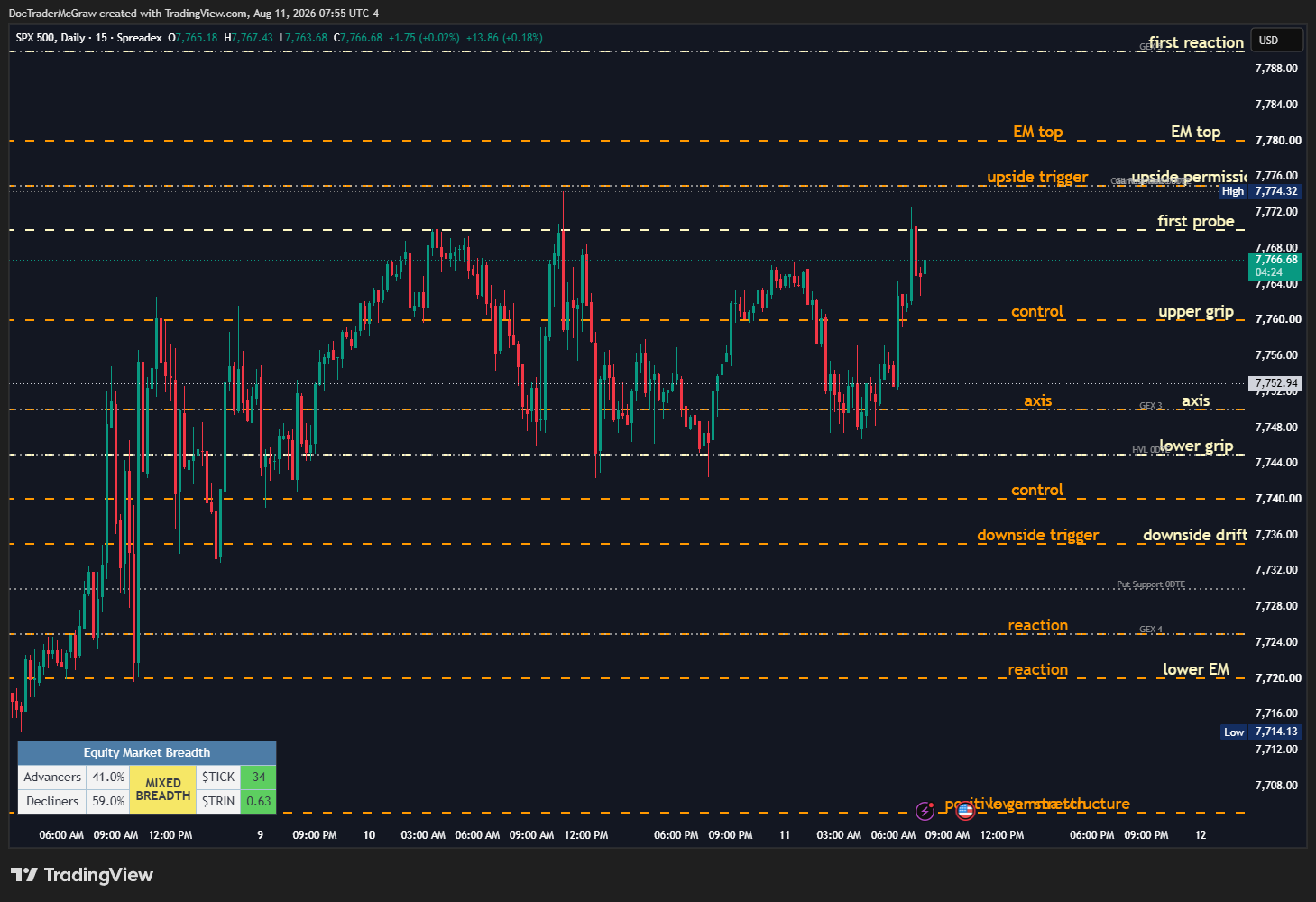Click the 7,740.00 price scale label

[x=1277, y=499]
